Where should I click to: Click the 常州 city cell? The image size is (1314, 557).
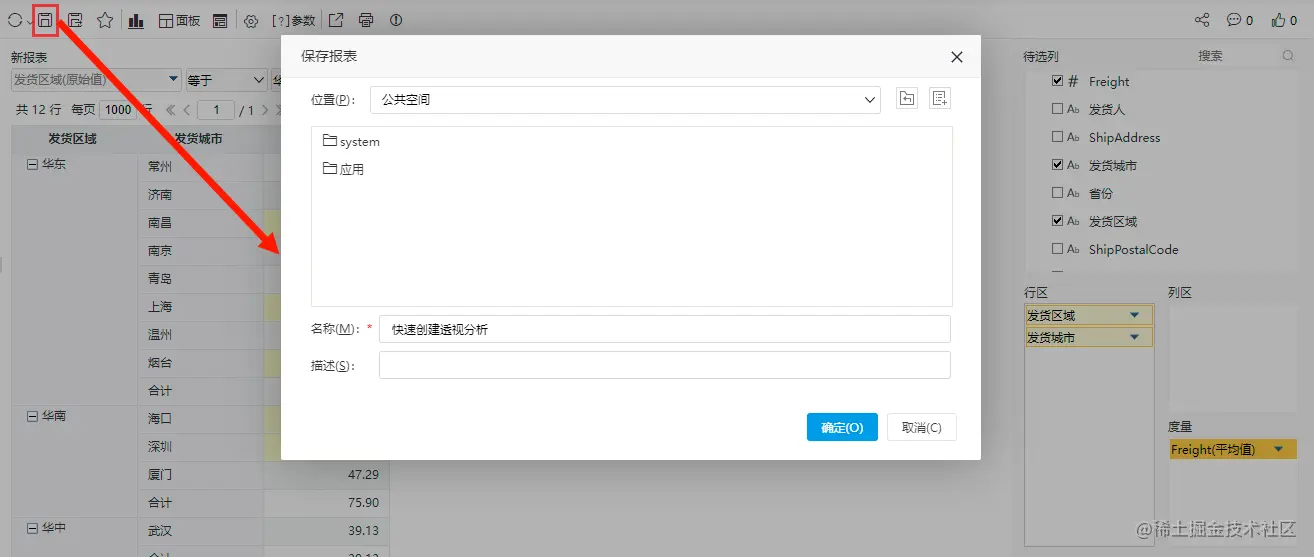pyautogui.click(x=200, y=167)
